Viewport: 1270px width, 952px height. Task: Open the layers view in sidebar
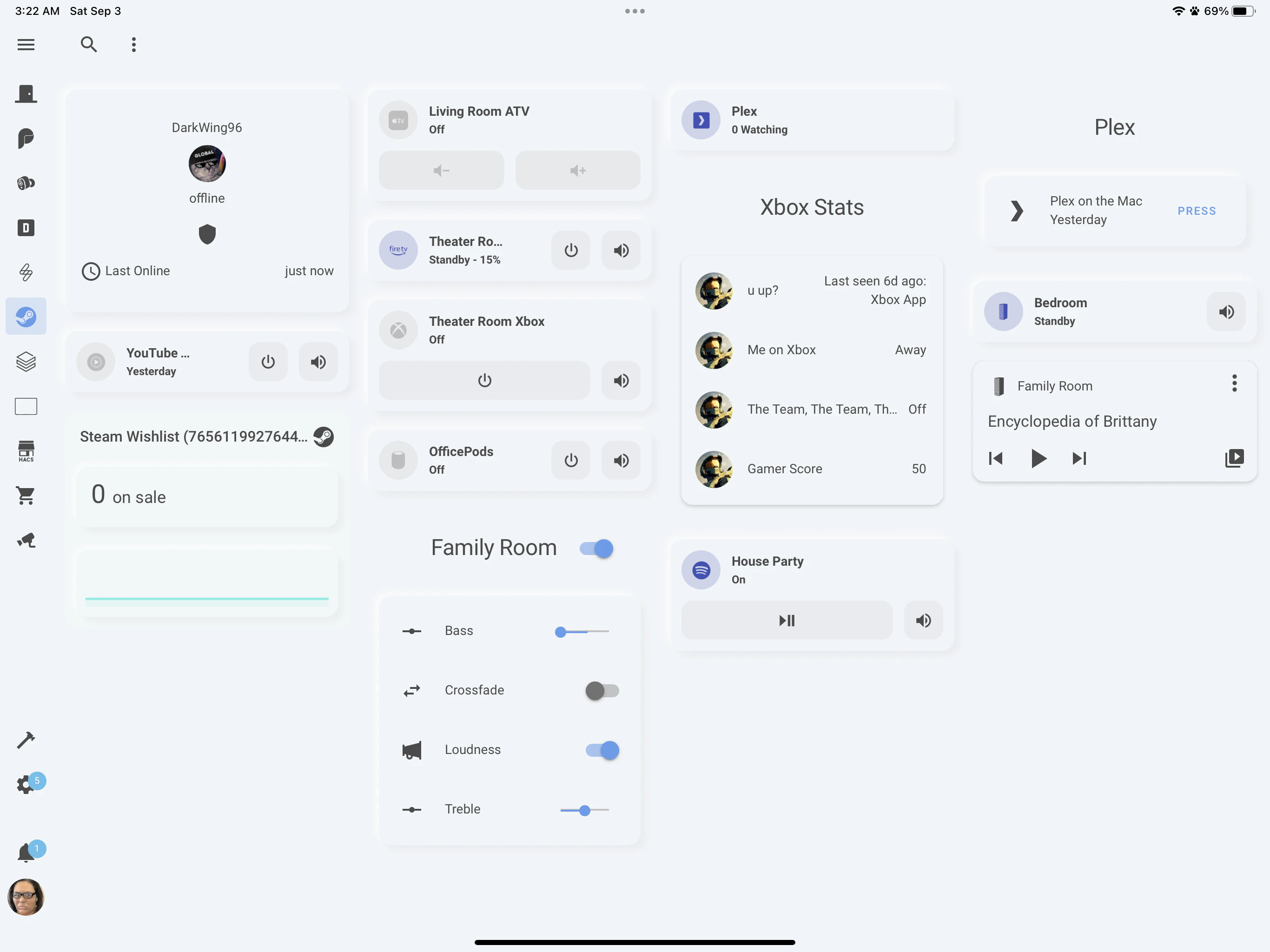point(26,362)
